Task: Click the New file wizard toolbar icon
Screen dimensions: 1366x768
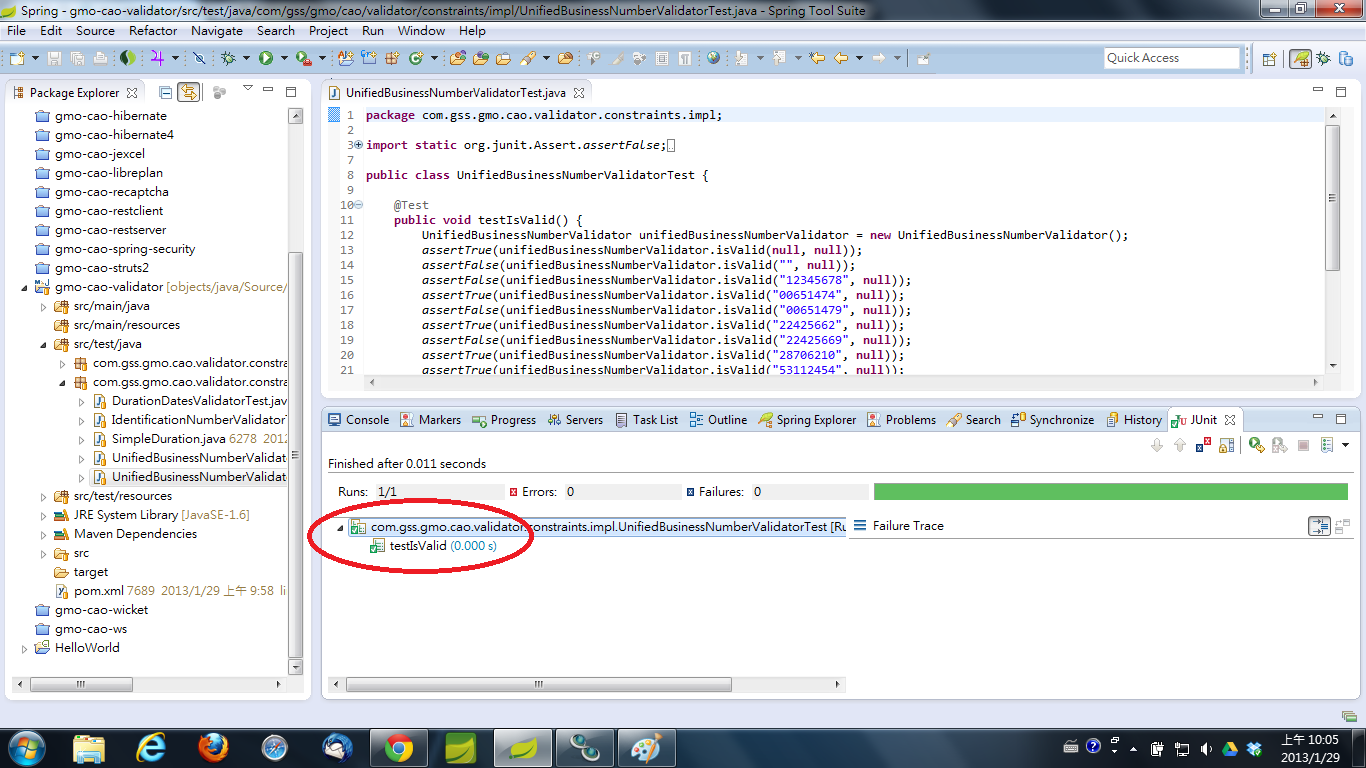Action: [x=17, y=58]
